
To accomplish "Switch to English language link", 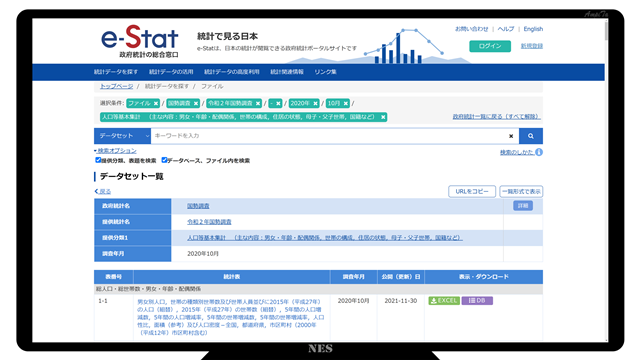I will (x=533, y=29).
